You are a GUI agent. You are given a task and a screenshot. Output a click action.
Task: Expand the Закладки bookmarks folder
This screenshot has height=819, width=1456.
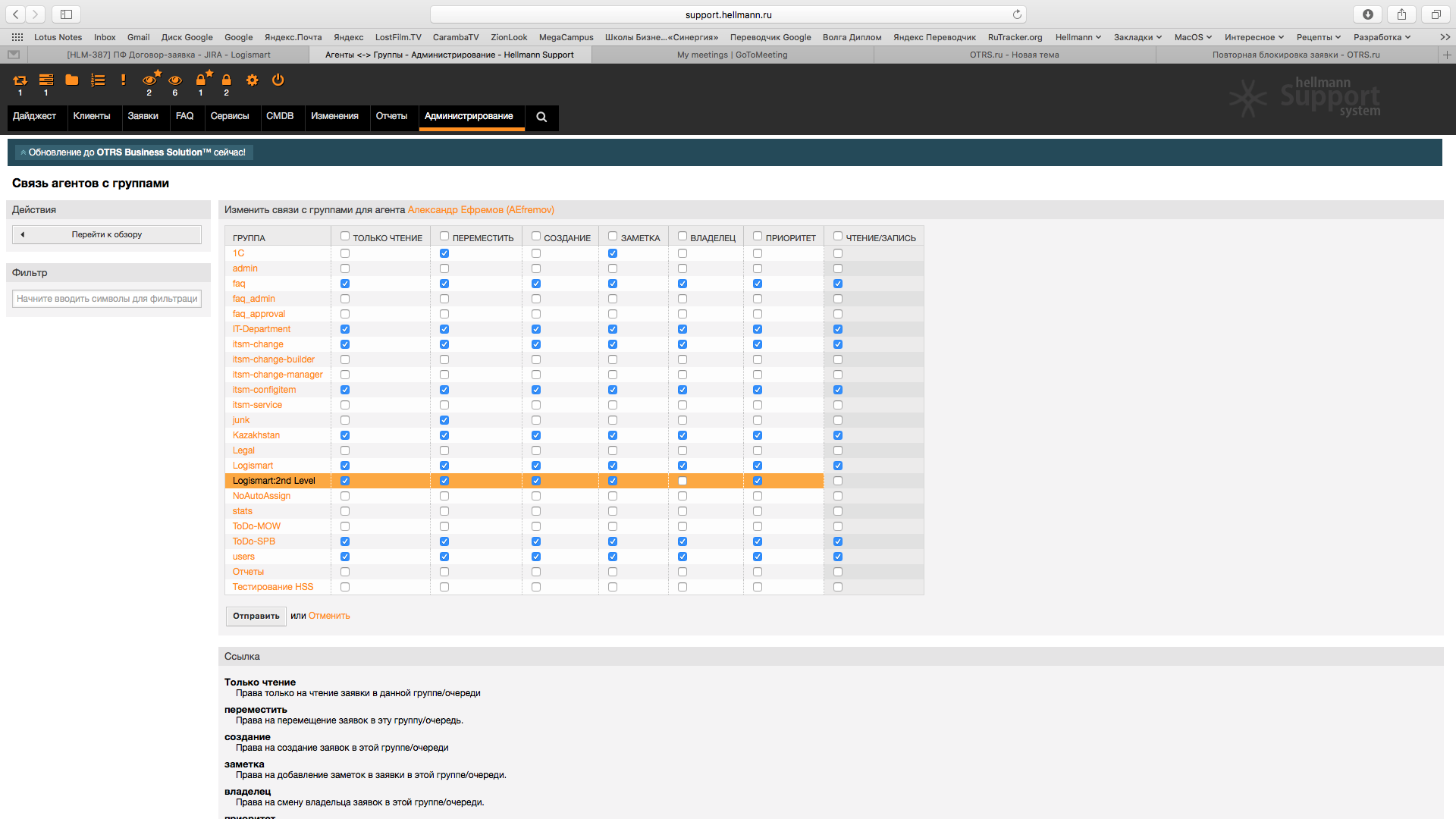click(x=1137, y=37)
